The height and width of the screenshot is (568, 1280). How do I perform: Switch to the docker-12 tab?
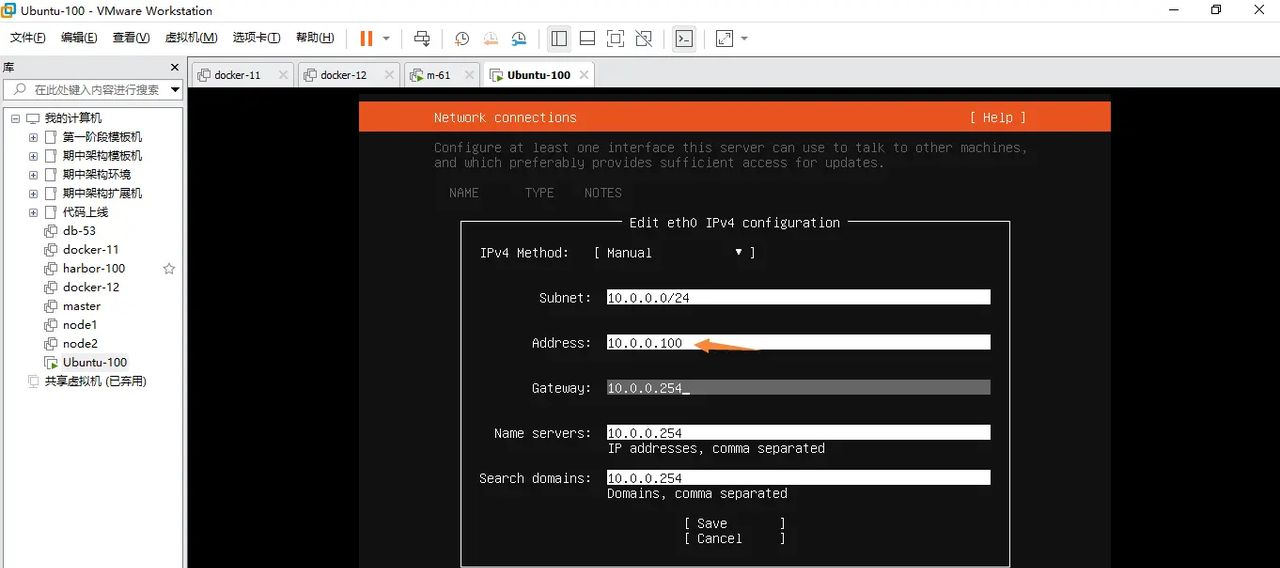(x=343, y=75)
